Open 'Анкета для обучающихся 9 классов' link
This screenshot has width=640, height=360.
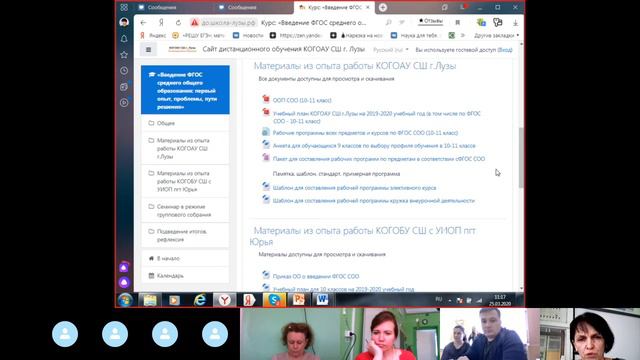[x=374, y=145]
